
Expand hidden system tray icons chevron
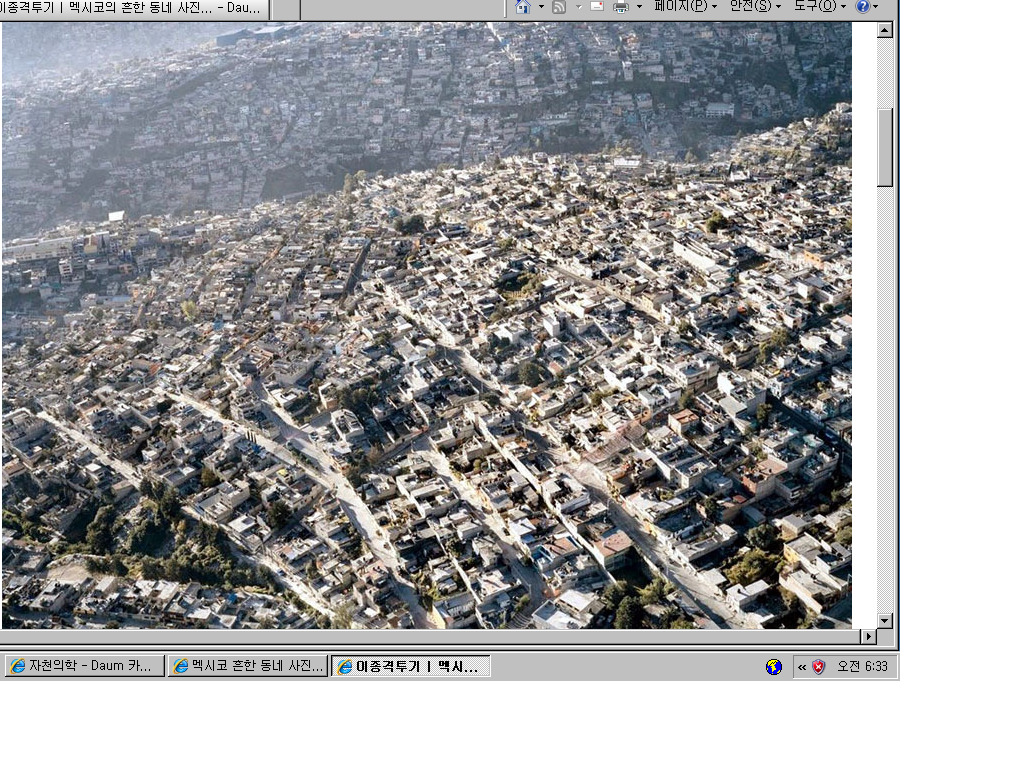click(x=802, y=667)
